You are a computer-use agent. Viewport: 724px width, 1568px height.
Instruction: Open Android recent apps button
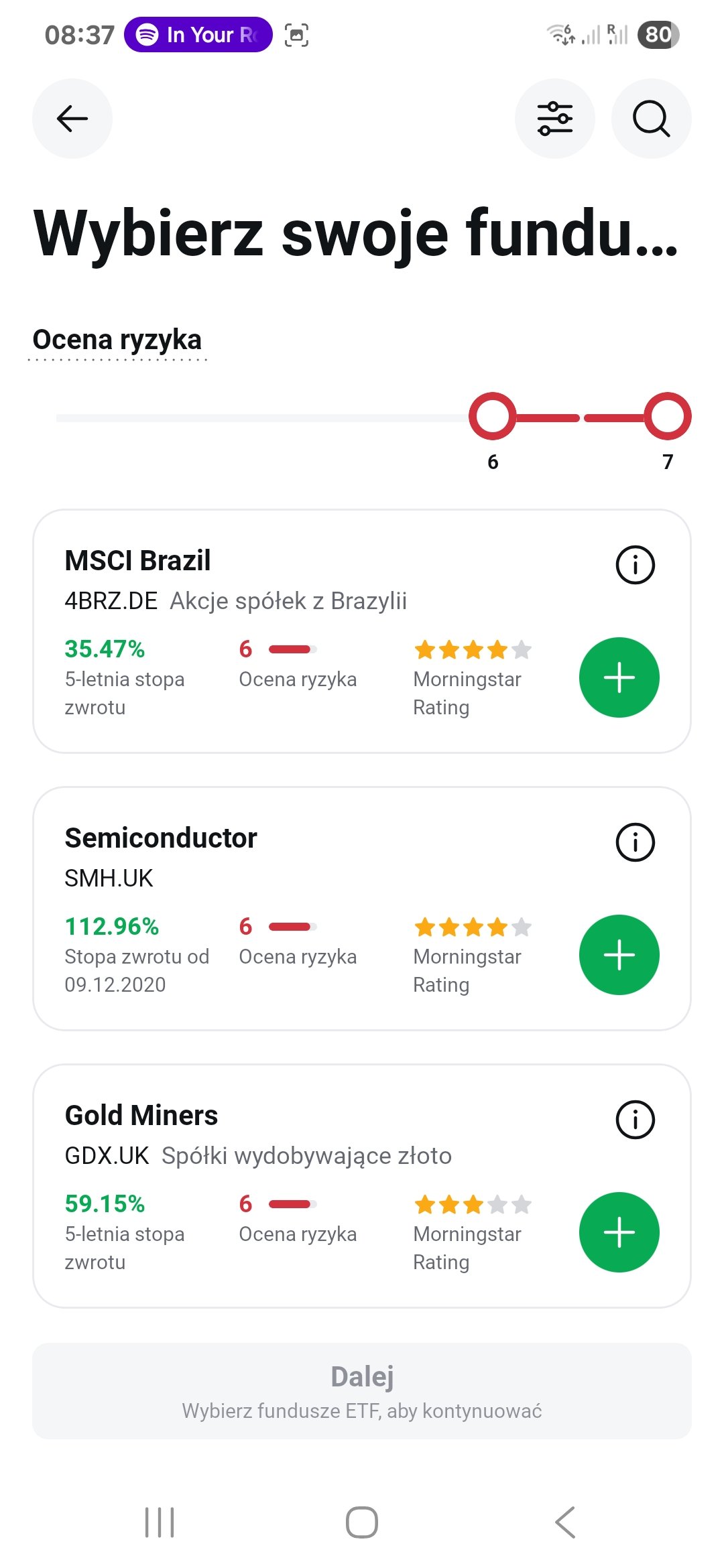pyautogui.click(x=160, y=1522)
